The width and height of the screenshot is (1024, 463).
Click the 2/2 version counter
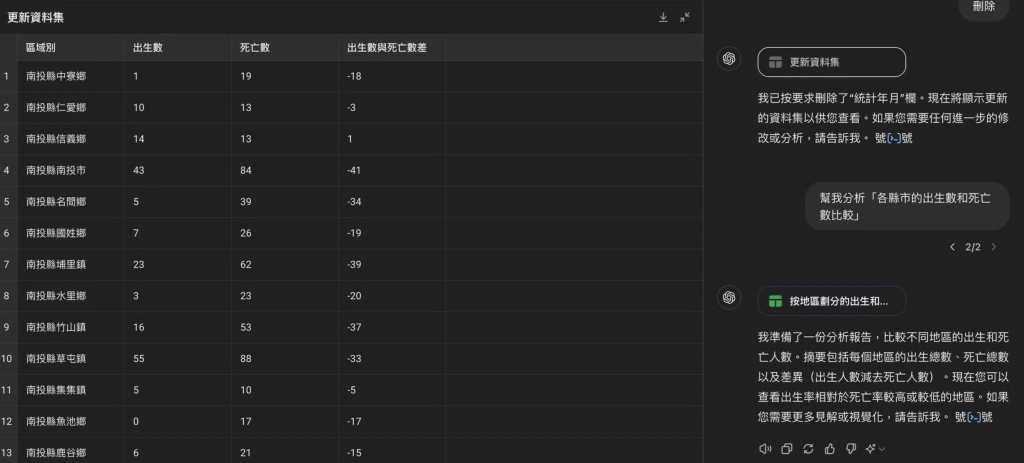tap(973, 247)
